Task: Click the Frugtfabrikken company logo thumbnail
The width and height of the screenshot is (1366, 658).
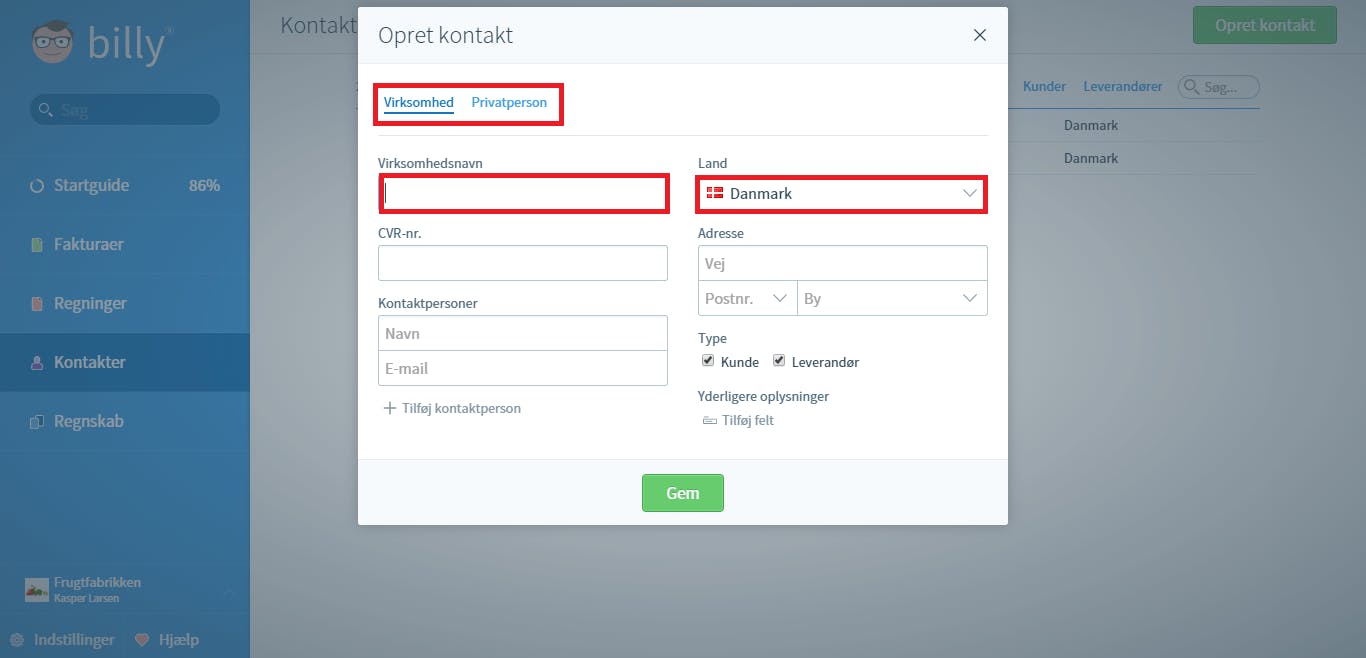Action: 37,590
